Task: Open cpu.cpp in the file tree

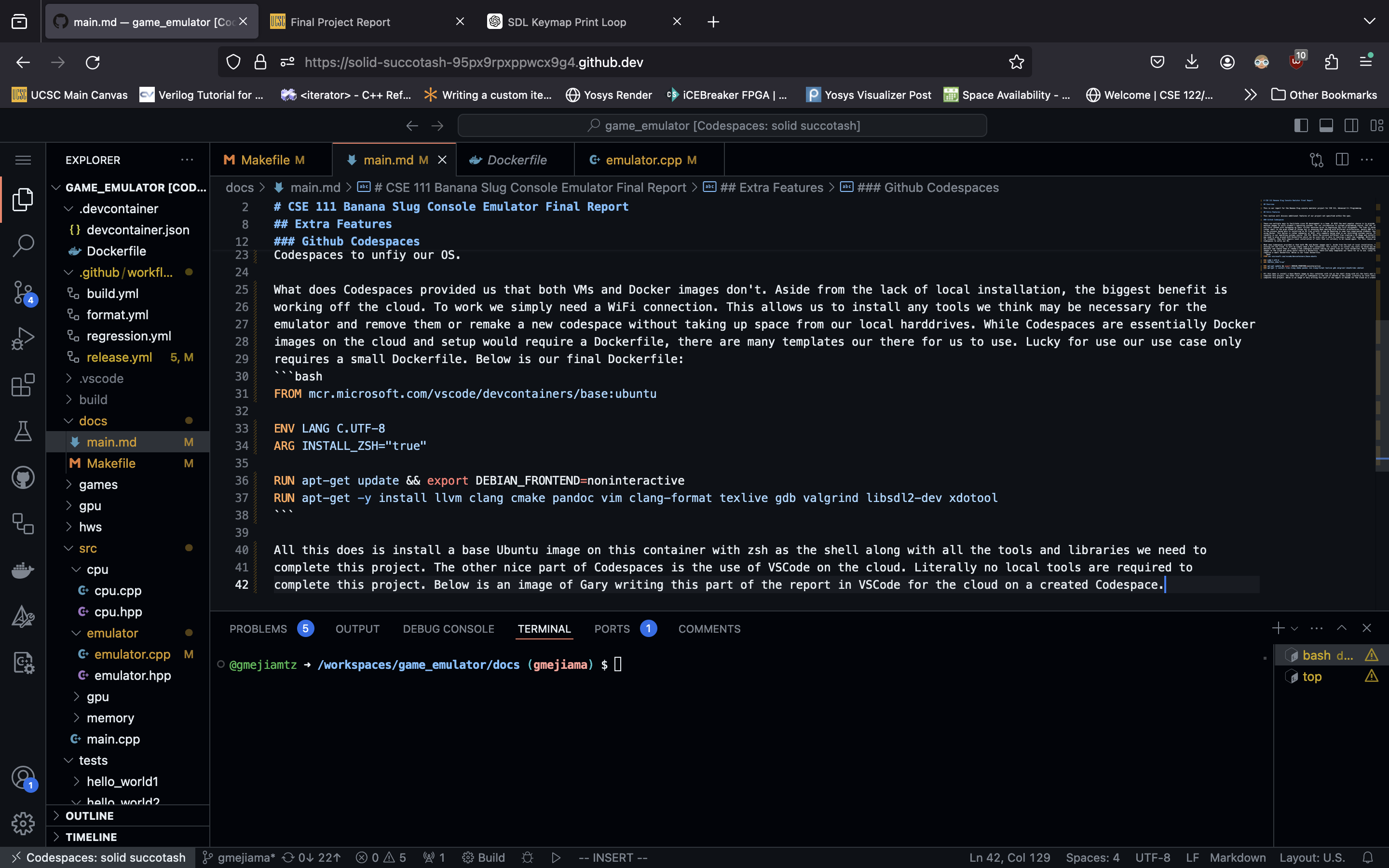Action: (117, 591)
